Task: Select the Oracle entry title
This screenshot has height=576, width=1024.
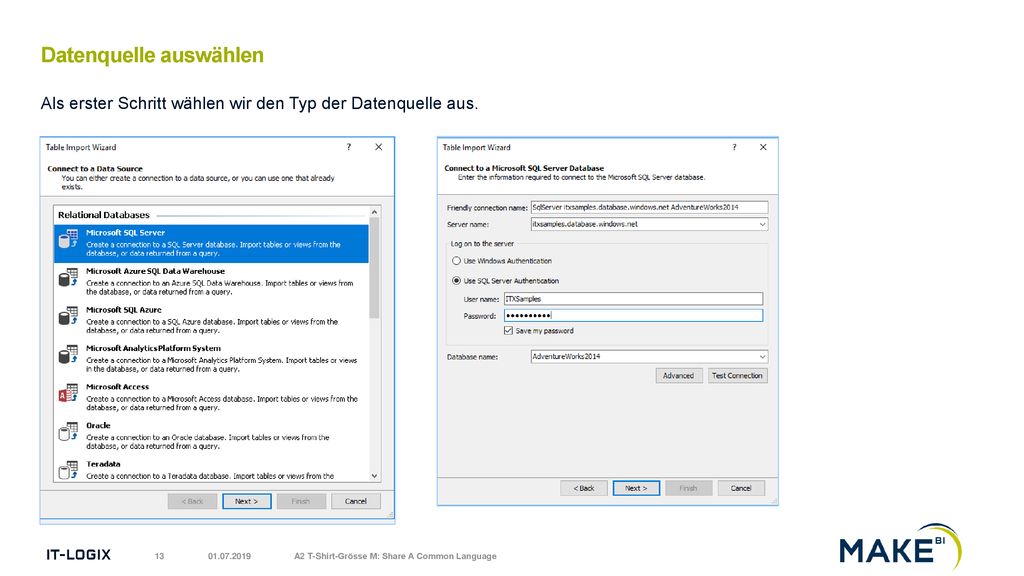Action: [98, 425]
